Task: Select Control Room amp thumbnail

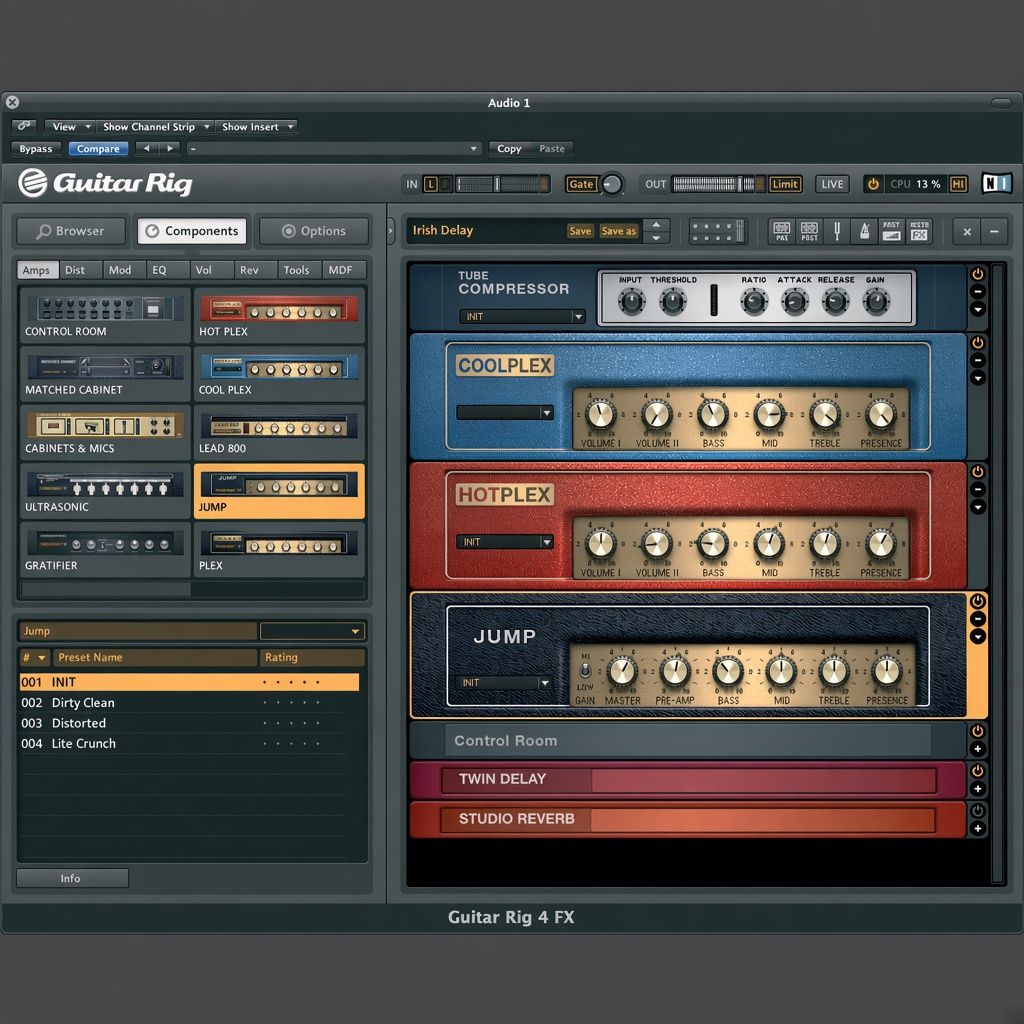Action: [x=104, y=315]
